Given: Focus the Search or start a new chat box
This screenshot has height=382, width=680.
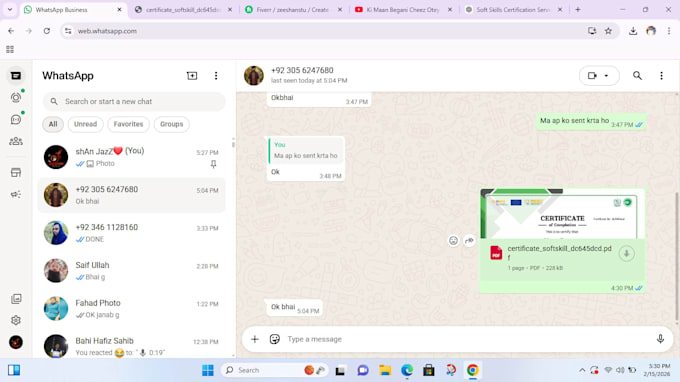Looking at the screenshot, I should (134, 101).
